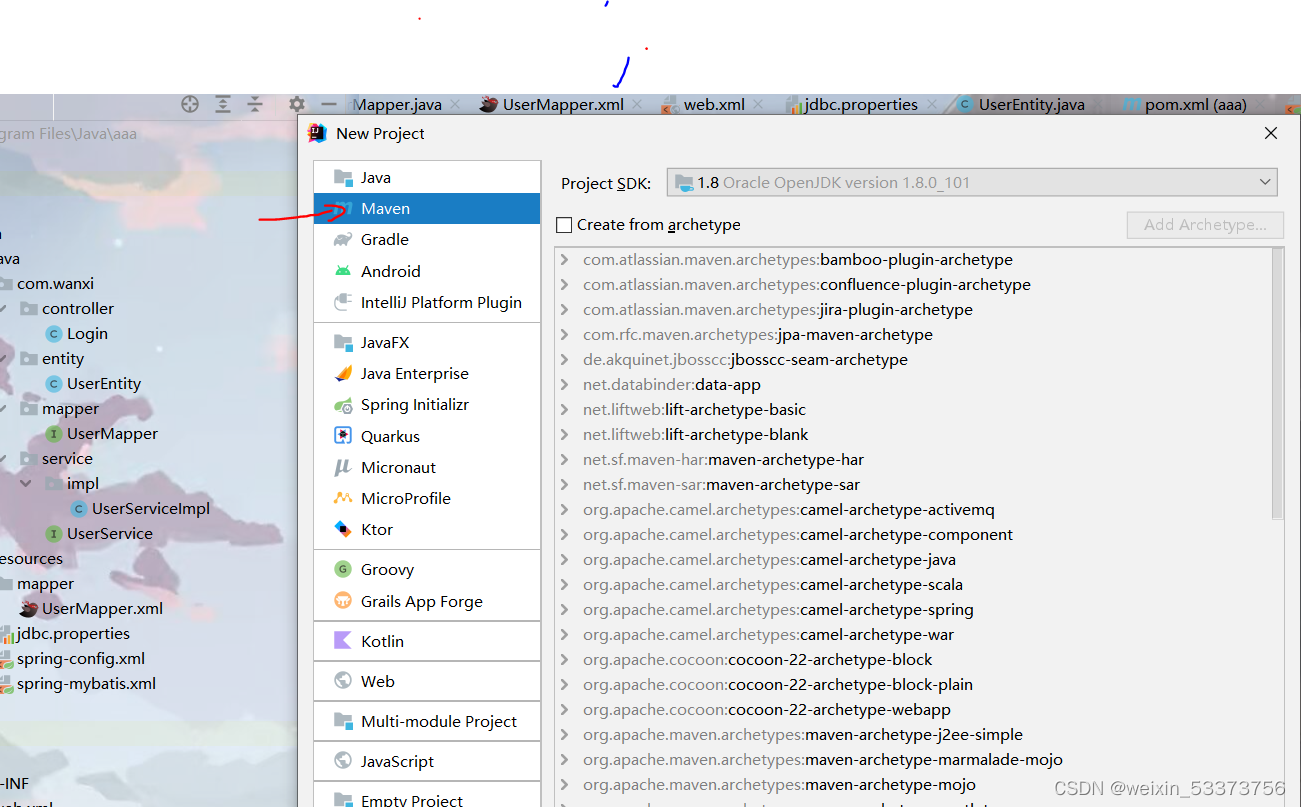Click Collapse All icon in project toolbar
The height and width of the screenshot is (807, 1301).
point(255,104)
